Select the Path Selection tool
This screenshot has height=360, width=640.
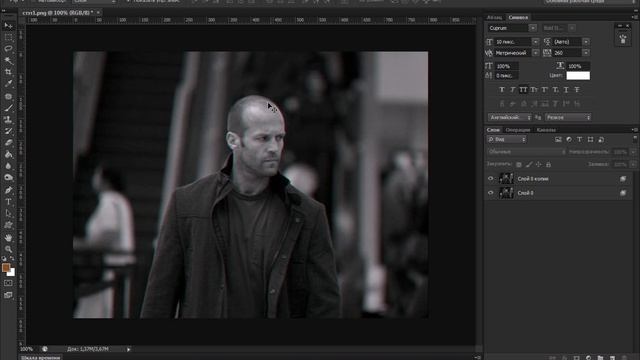pos(8,213)
